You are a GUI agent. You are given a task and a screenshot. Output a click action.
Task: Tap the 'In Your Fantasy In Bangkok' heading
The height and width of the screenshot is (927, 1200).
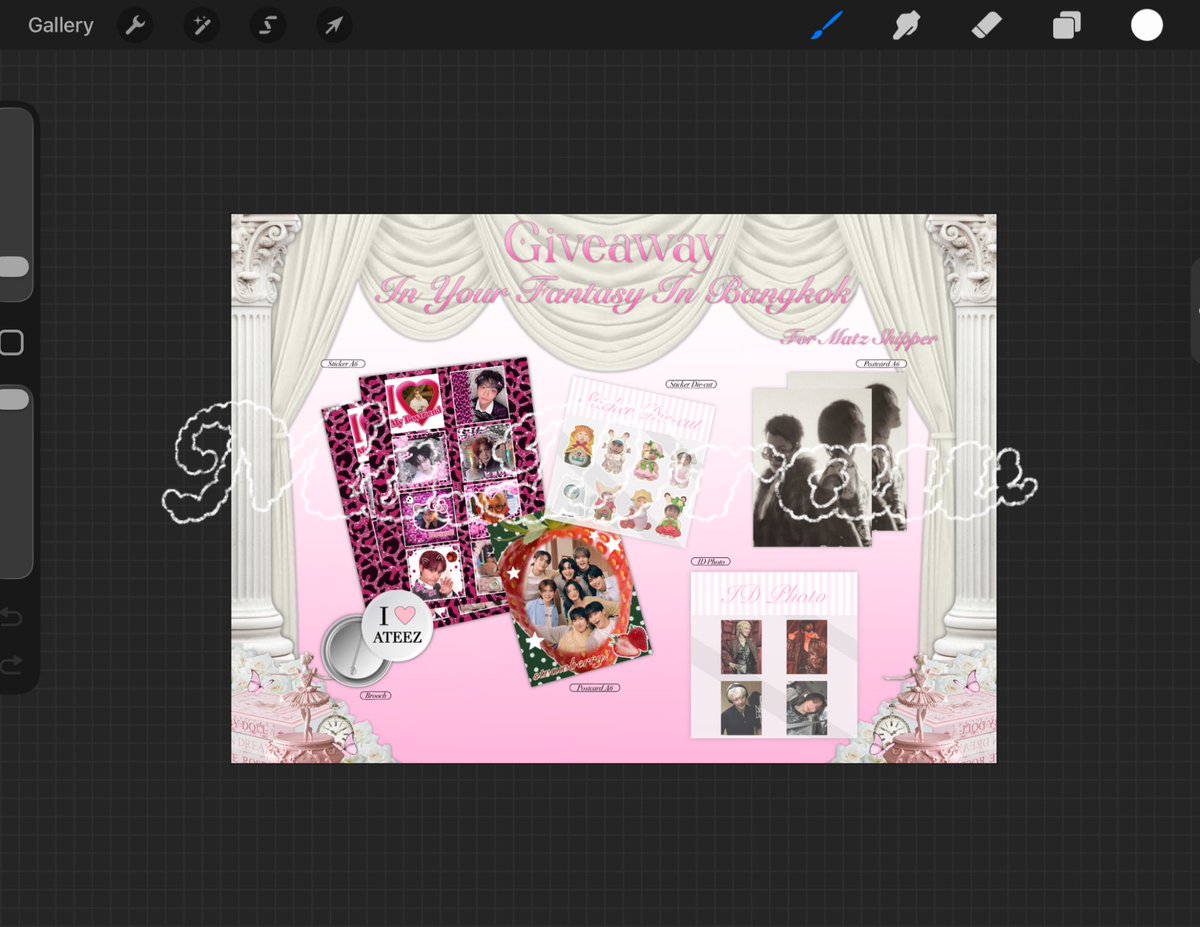(x=614, y=293)
